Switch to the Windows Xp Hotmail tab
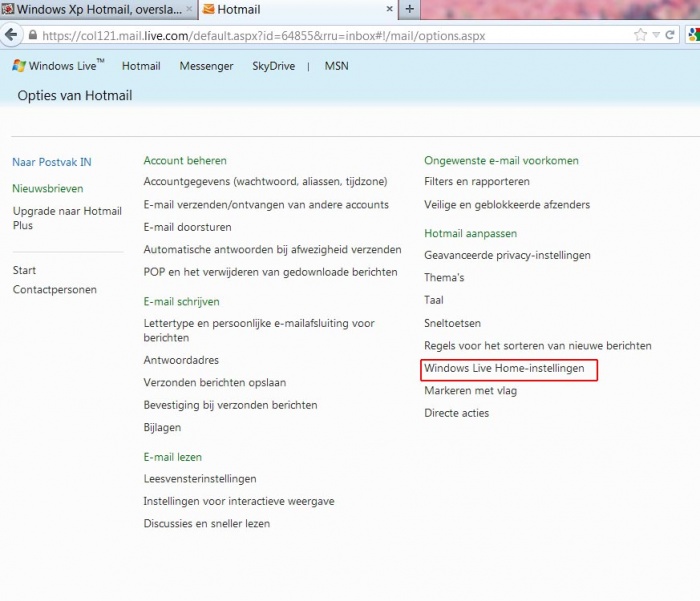Image resolution: width=700 pixels, height=601 pixels. (x=98, y=9)
